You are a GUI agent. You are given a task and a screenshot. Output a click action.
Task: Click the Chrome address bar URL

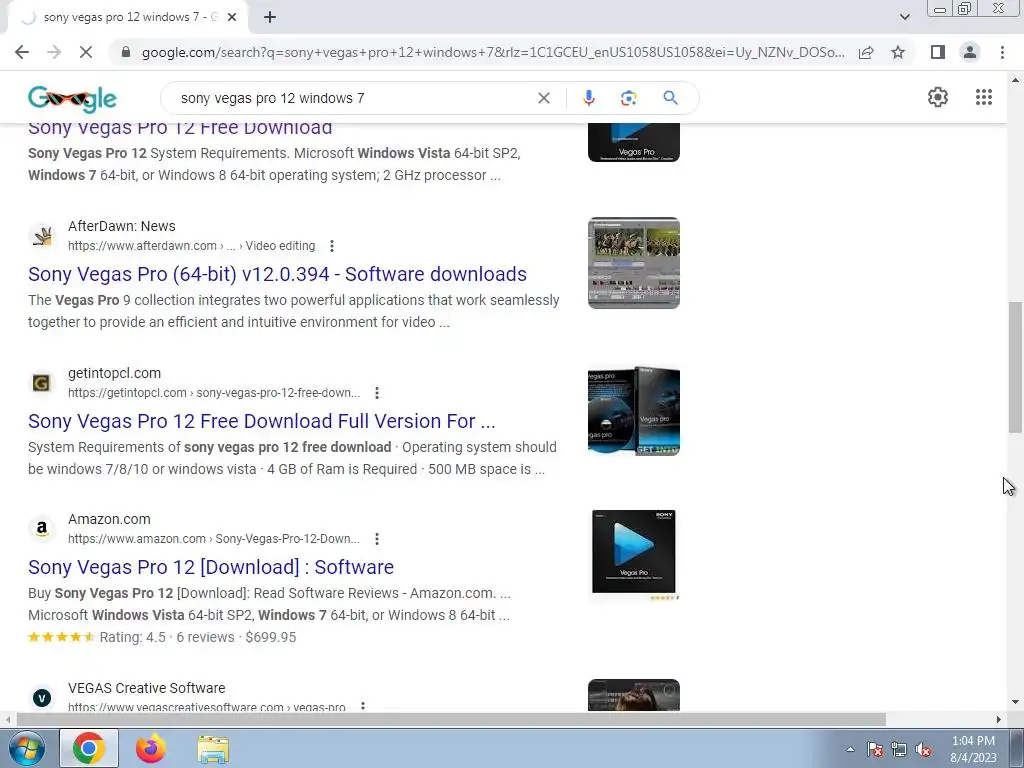point(493,52)
